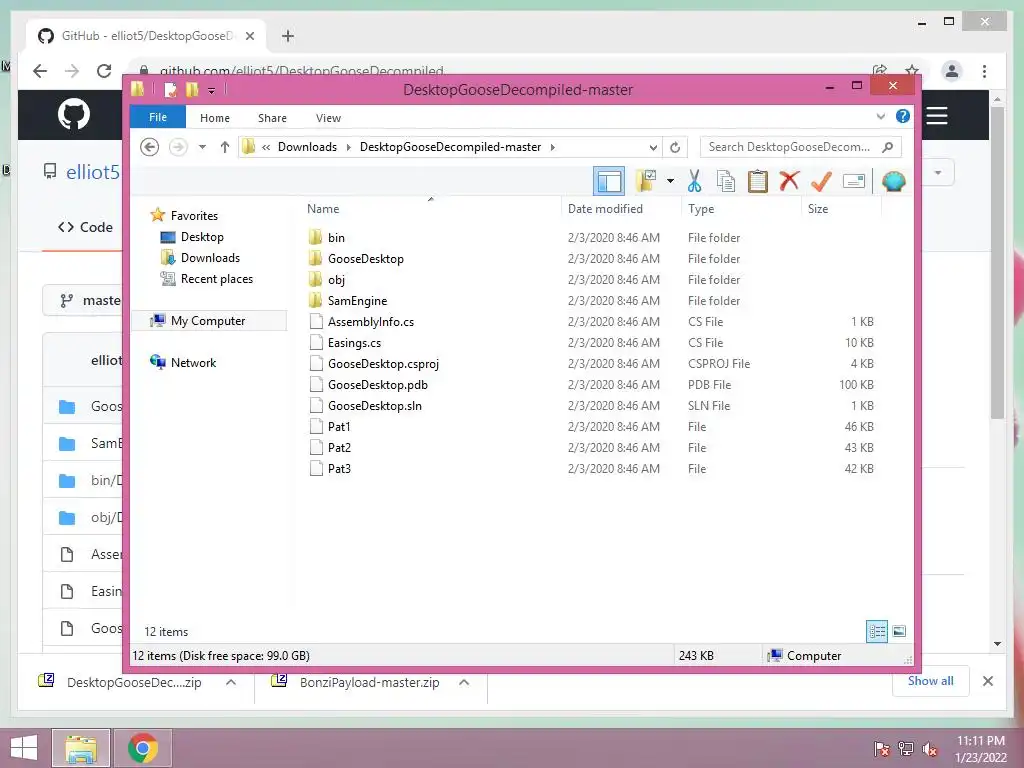Click DesktopGooseDecompiled-master breadcrumb segment
This screenshot has height=768, width=1024.
451,147
